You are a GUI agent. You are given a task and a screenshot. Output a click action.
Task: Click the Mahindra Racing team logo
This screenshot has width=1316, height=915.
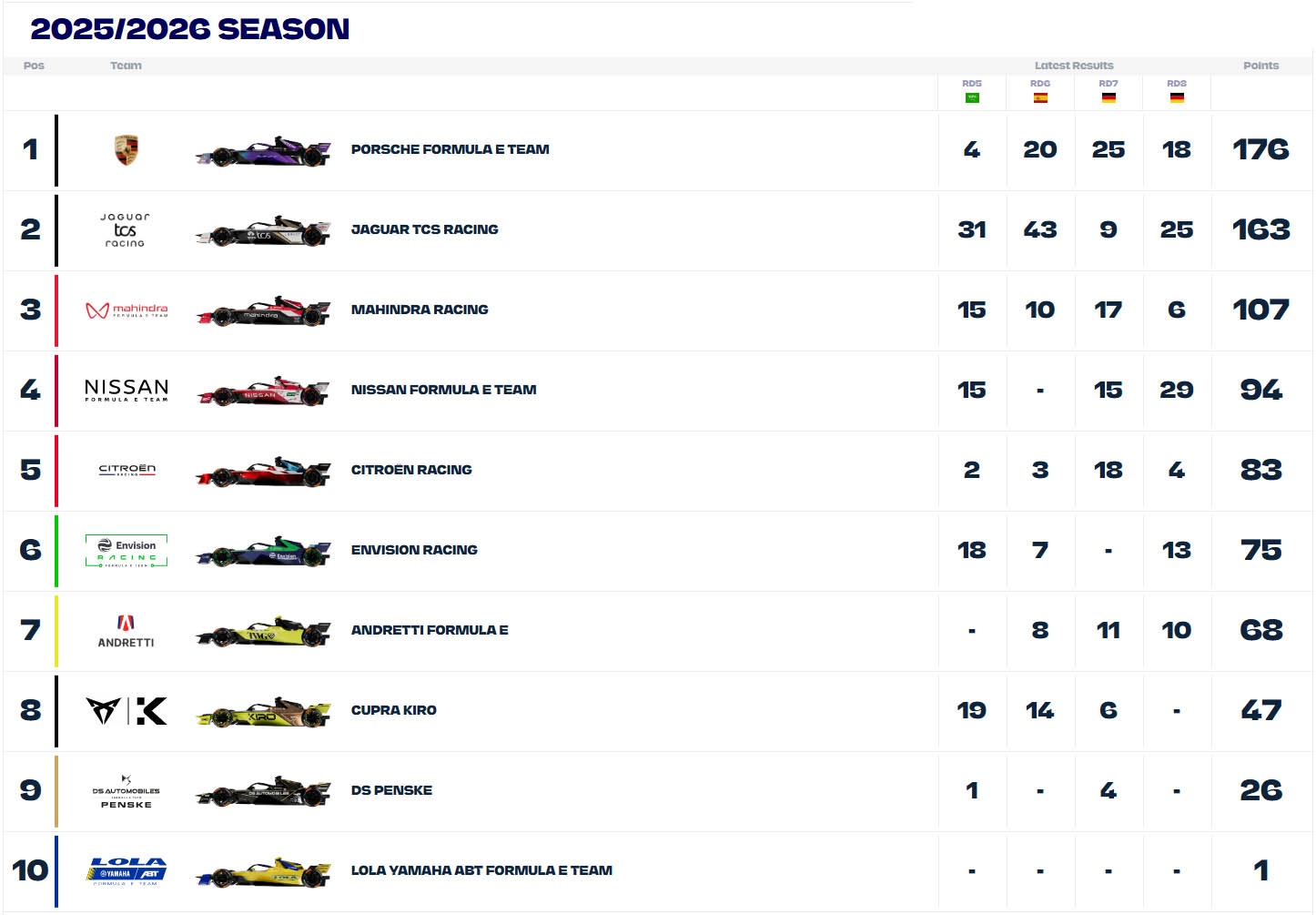(x=127, y=310)
